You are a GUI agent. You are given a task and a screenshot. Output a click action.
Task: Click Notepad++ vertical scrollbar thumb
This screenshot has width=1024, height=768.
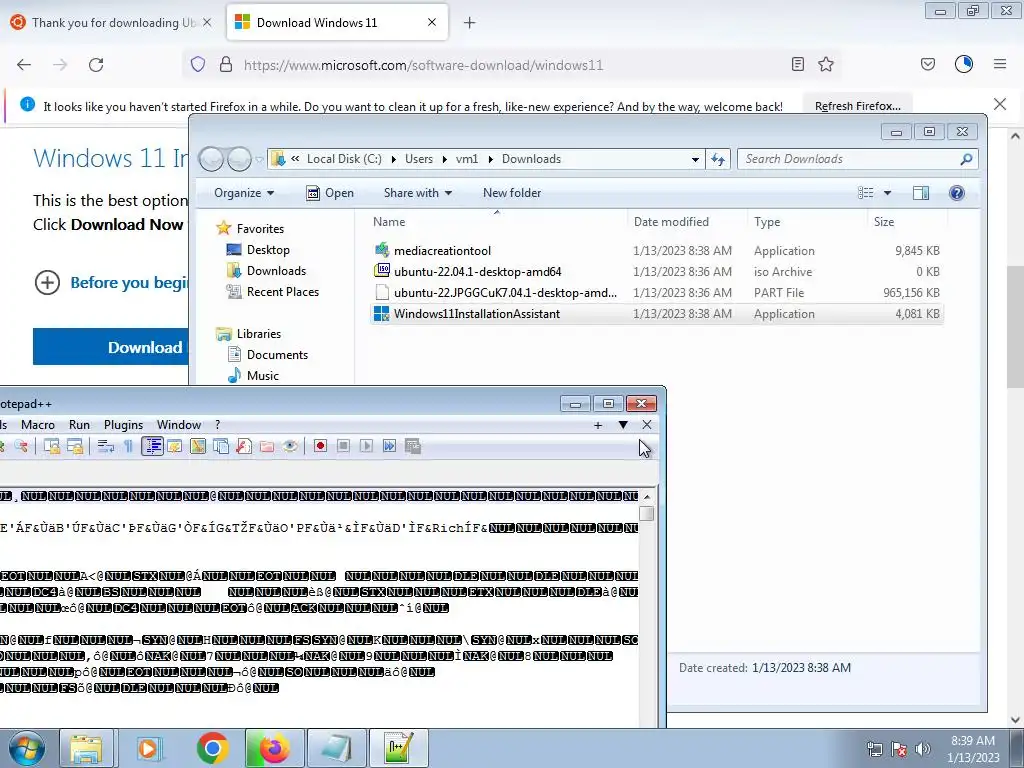pyautogui.click(x=647, y=513)
